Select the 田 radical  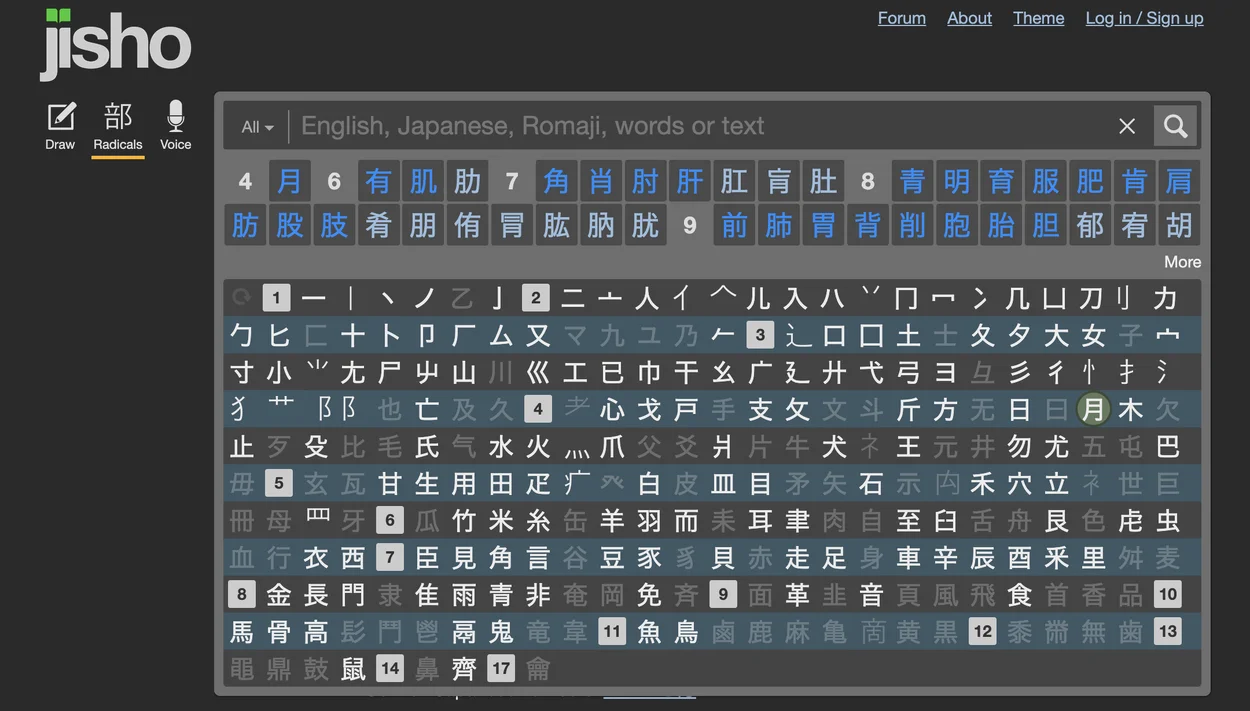click(501, 483)
